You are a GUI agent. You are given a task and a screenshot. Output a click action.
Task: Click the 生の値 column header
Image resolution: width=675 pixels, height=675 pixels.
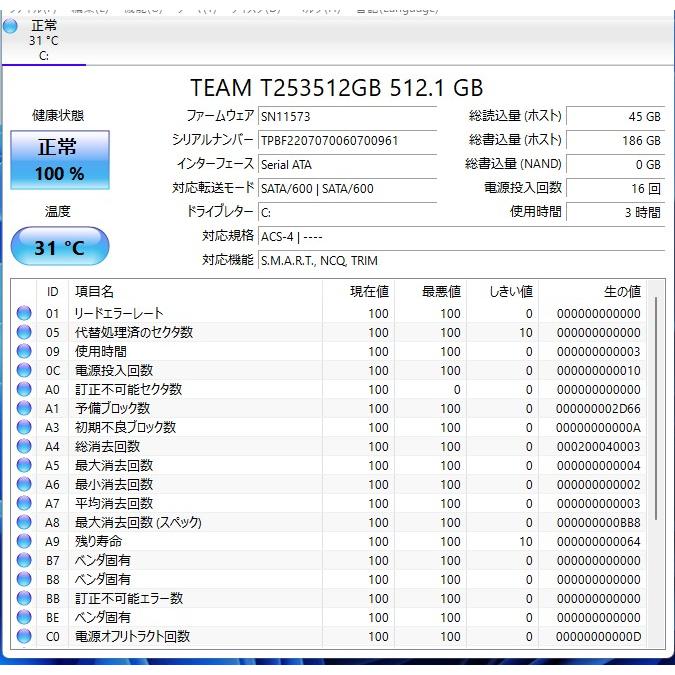(x=592, y=292)
